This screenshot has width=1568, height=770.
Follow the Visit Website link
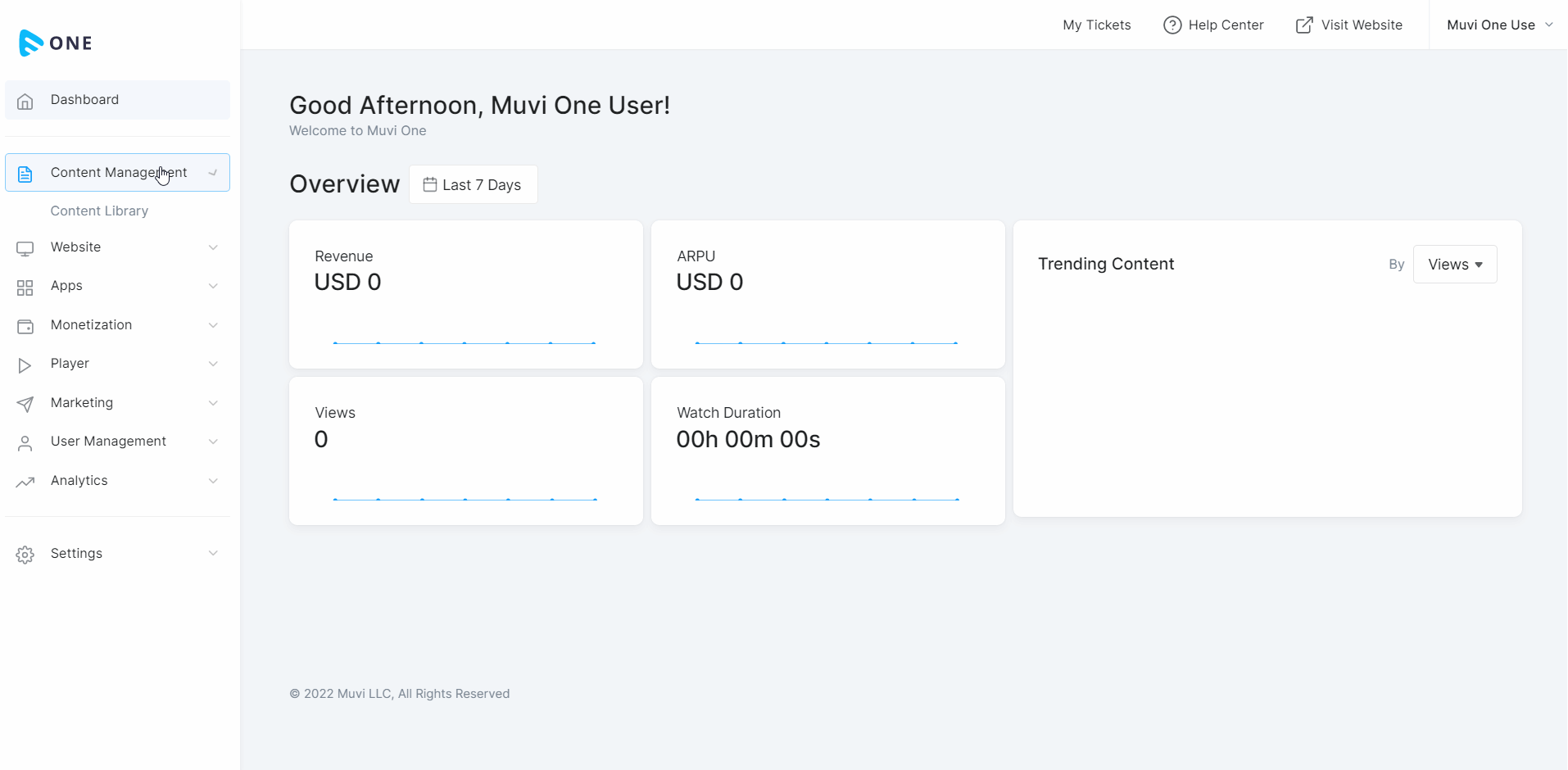pyautogui.click(x=1348, y=25)
